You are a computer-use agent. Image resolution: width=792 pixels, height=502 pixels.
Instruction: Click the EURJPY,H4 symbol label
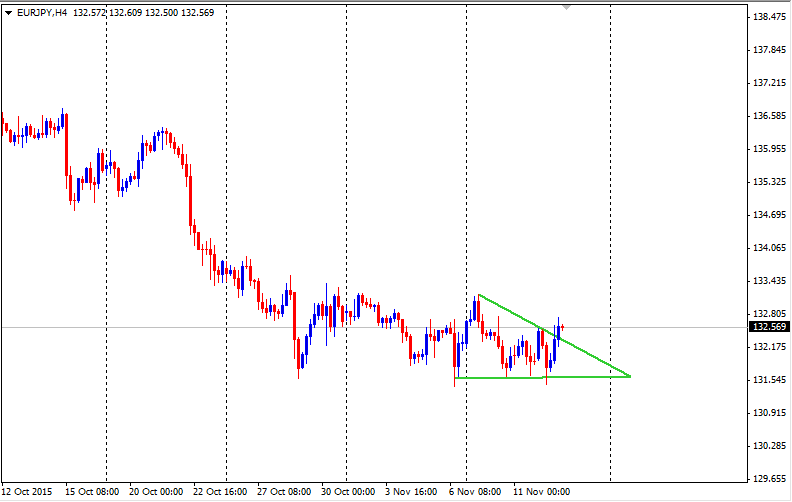tap(42, 13)
